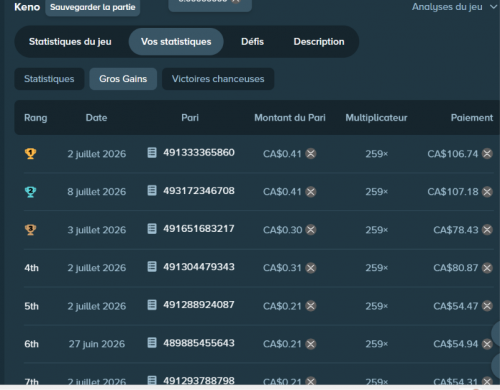Open bet link 491651683217

coord(199,229)
